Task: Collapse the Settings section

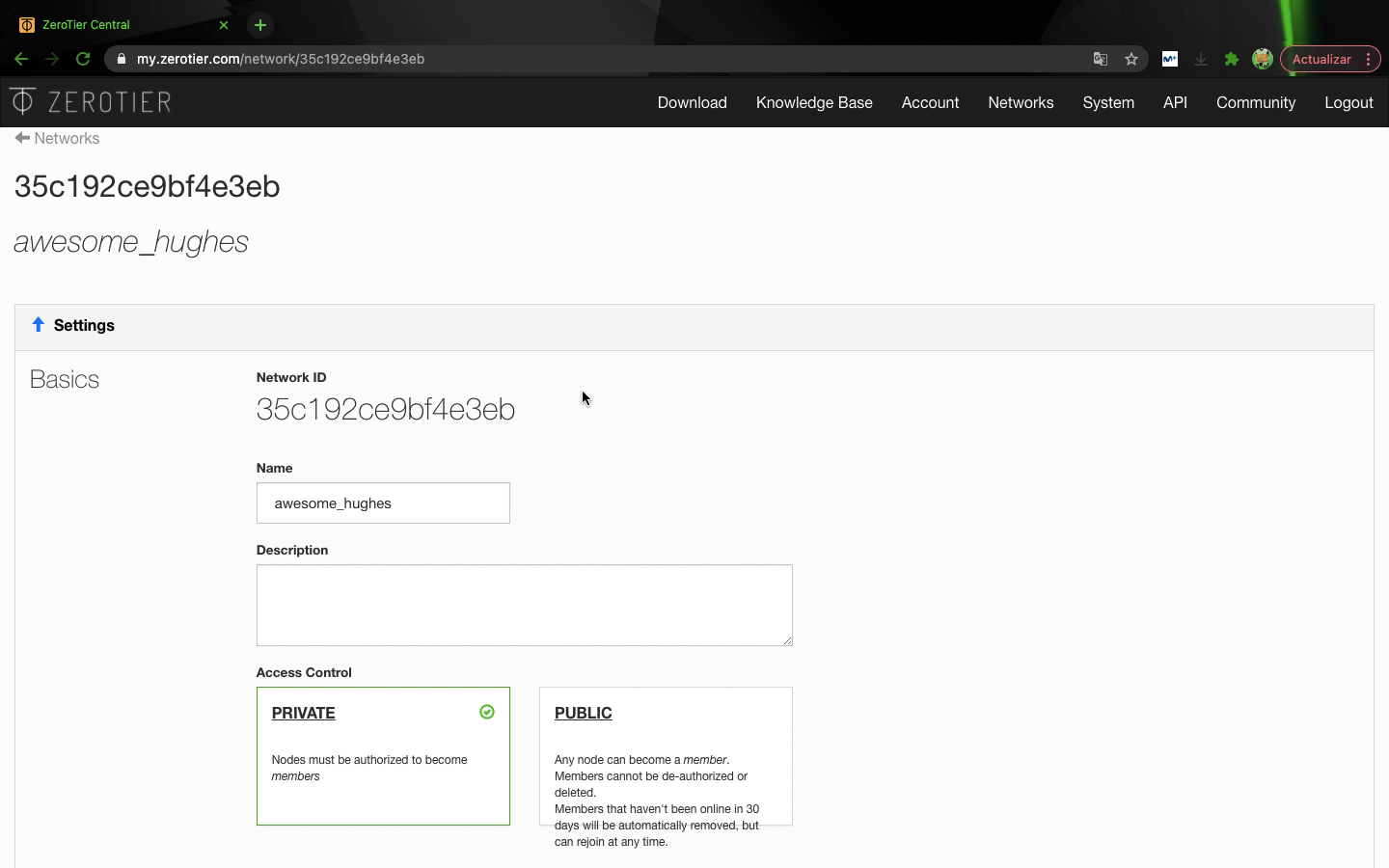Action: [73, 326]
